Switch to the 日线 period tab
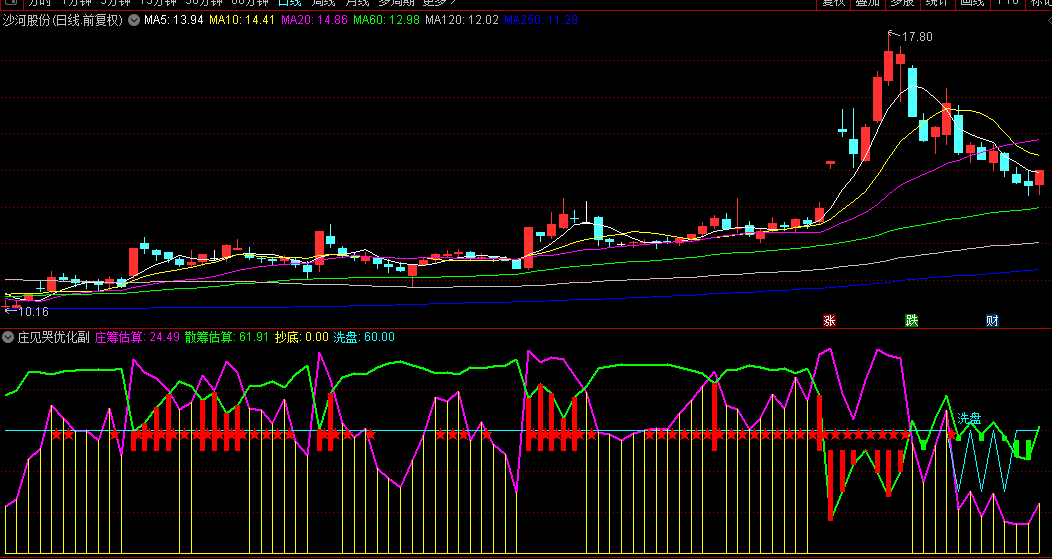The height and width of the screenshot is (559, 1052). pyautogui.click(x=289, y=3)
